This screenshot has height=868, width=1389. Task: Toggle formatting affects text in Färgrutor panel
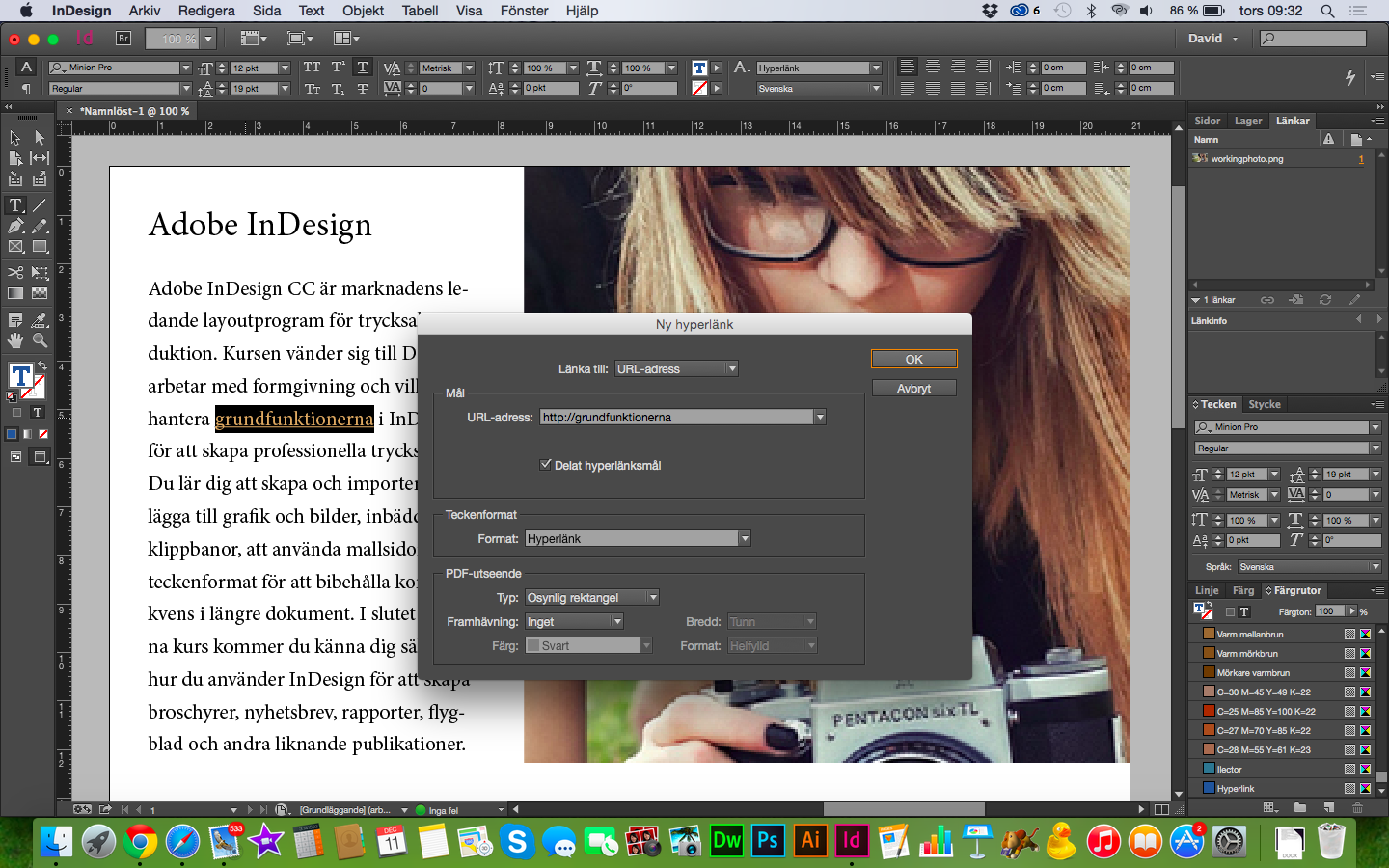point(1244,611)
